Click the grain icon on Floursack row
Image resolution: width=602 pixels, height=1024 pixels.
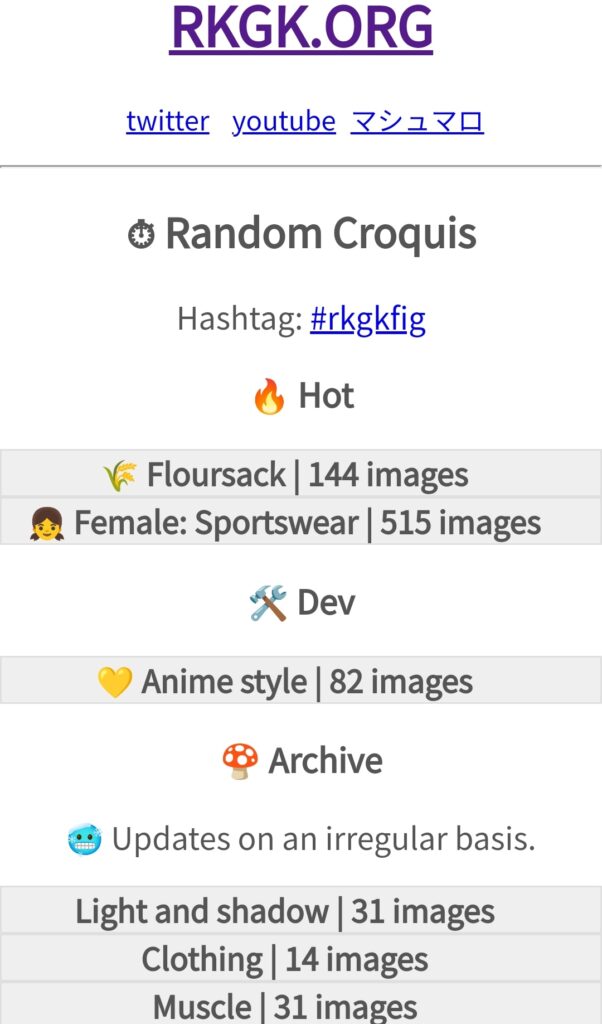click(120, 475)
